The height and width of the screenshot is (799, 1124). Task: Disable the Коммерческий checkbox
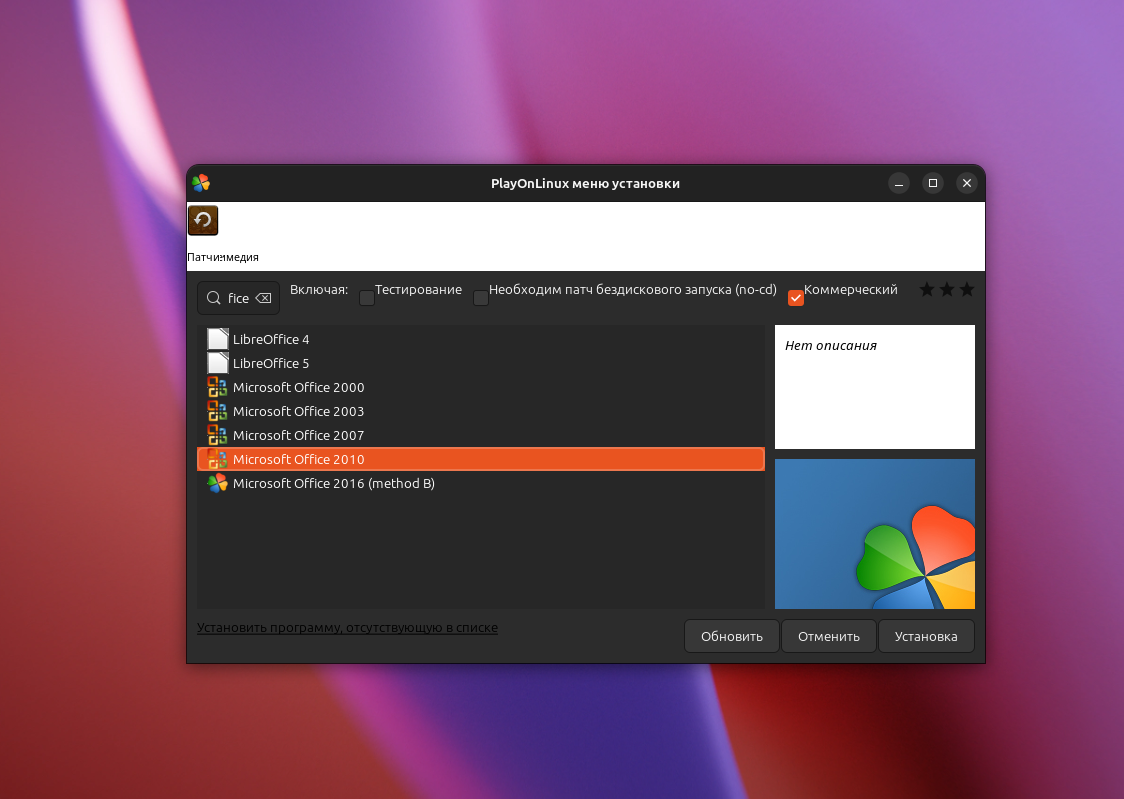click(795, 297)
